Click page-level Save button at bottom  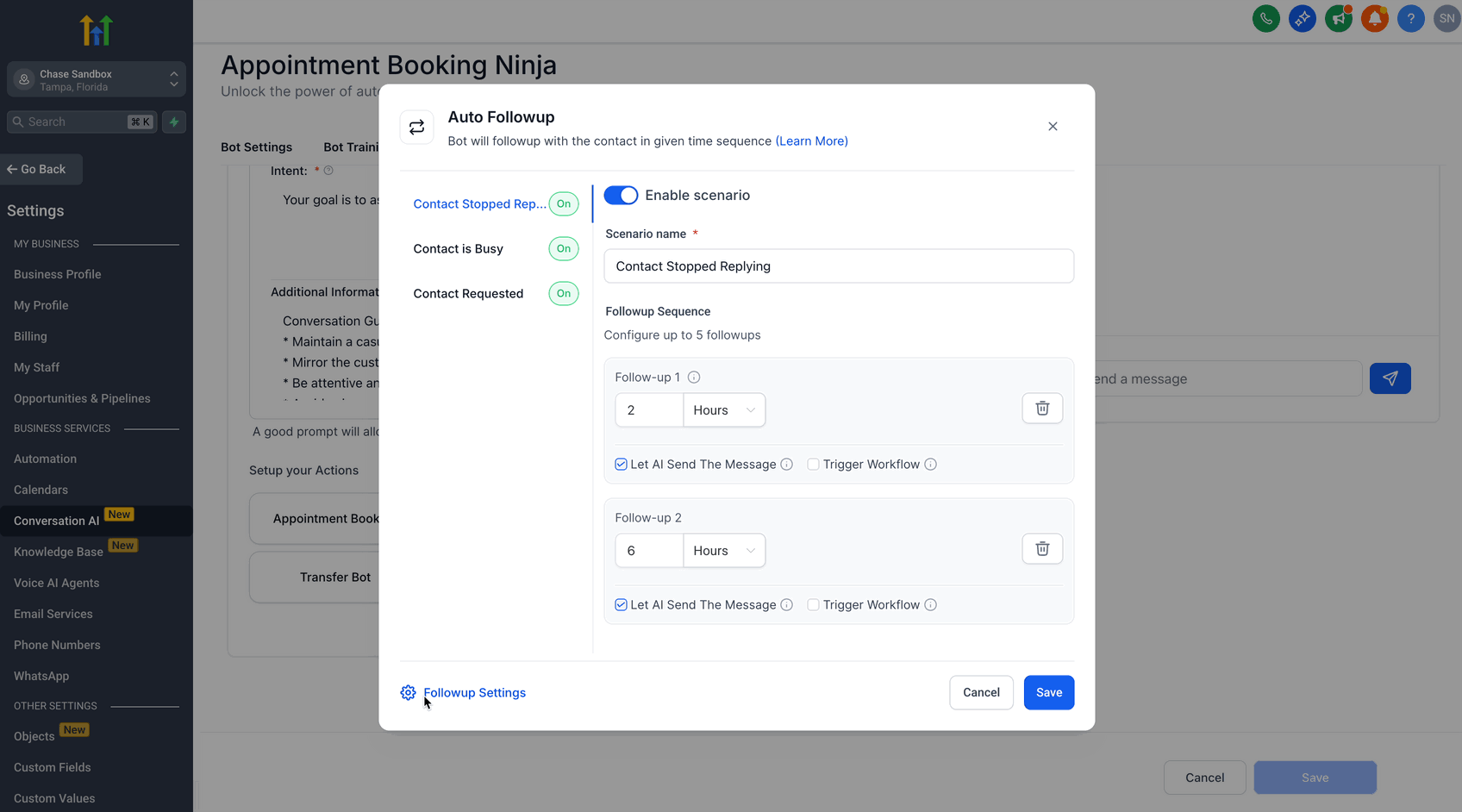point(1315,778)
